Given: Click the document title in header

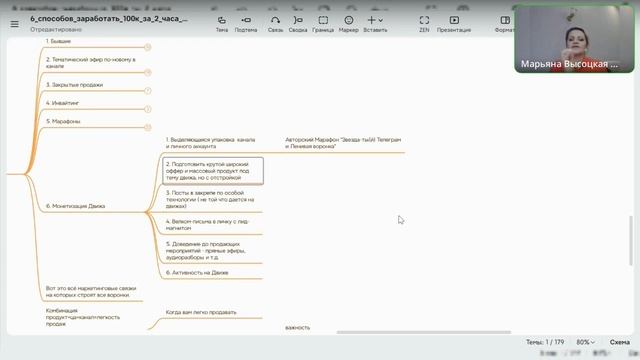Looking at the screenshot, I should (109, 19).
